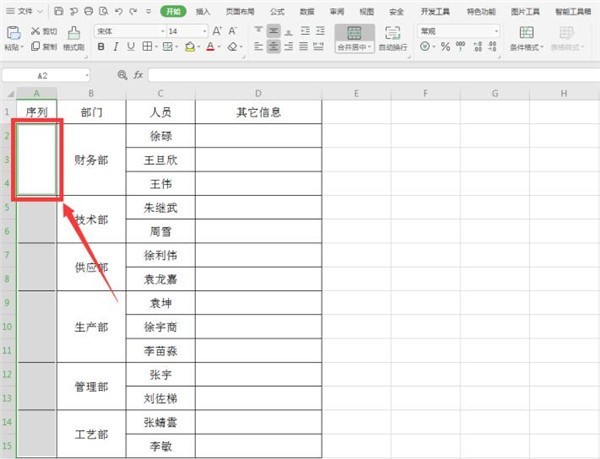Click the red font color A
The height and width of the screenshot is (459, 600).
(210, 47)
